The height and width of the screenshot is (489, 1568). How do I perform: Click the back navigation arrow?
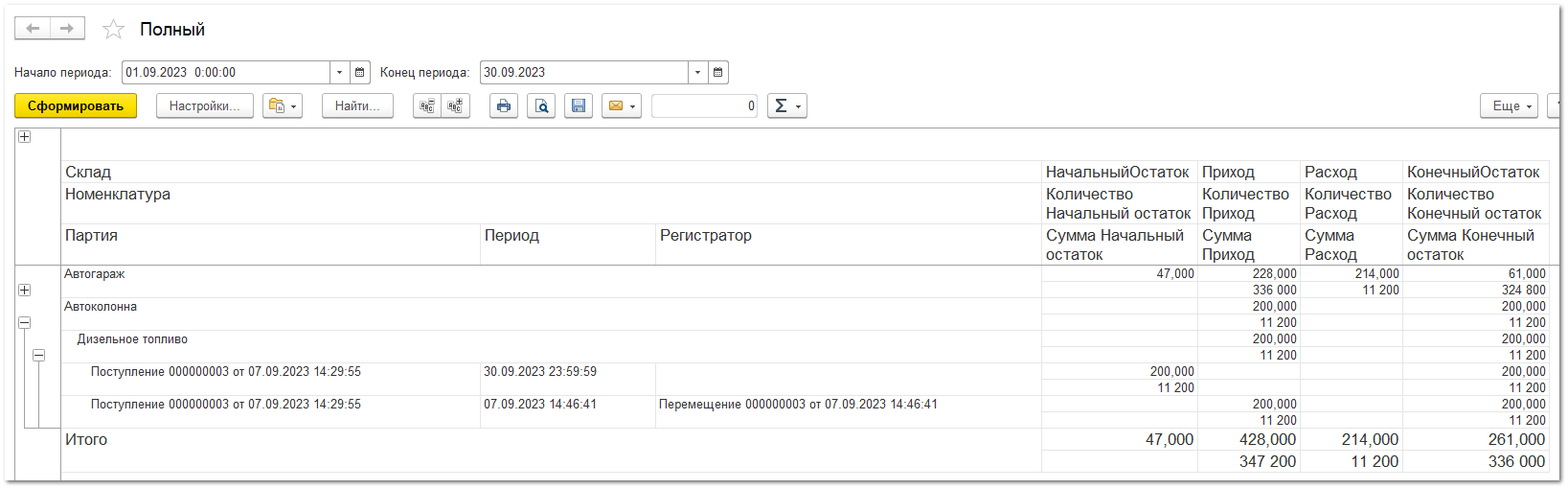coord(33,29)
